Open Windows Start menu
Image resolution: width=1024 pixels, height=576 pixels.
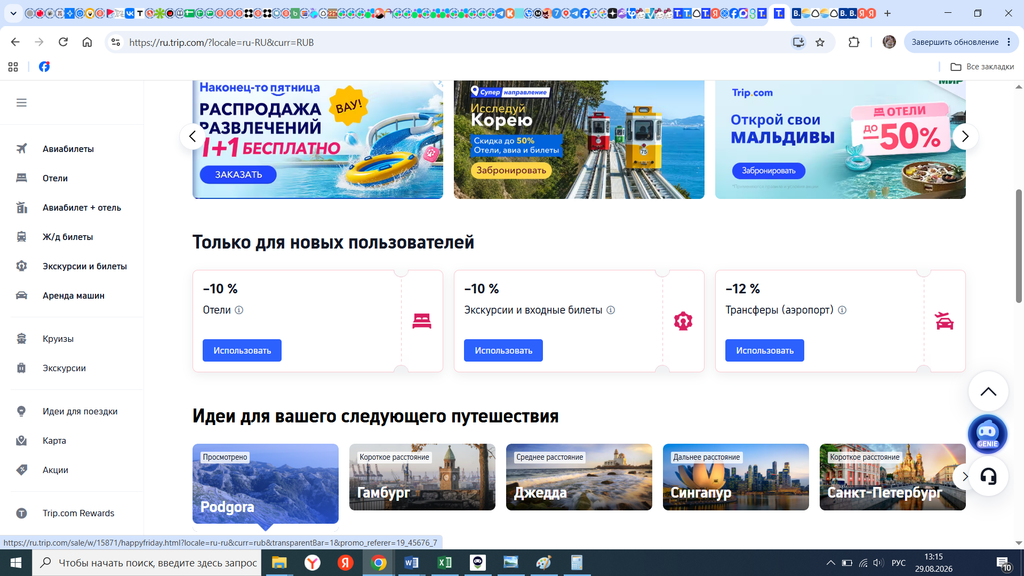tap(16, 562)
